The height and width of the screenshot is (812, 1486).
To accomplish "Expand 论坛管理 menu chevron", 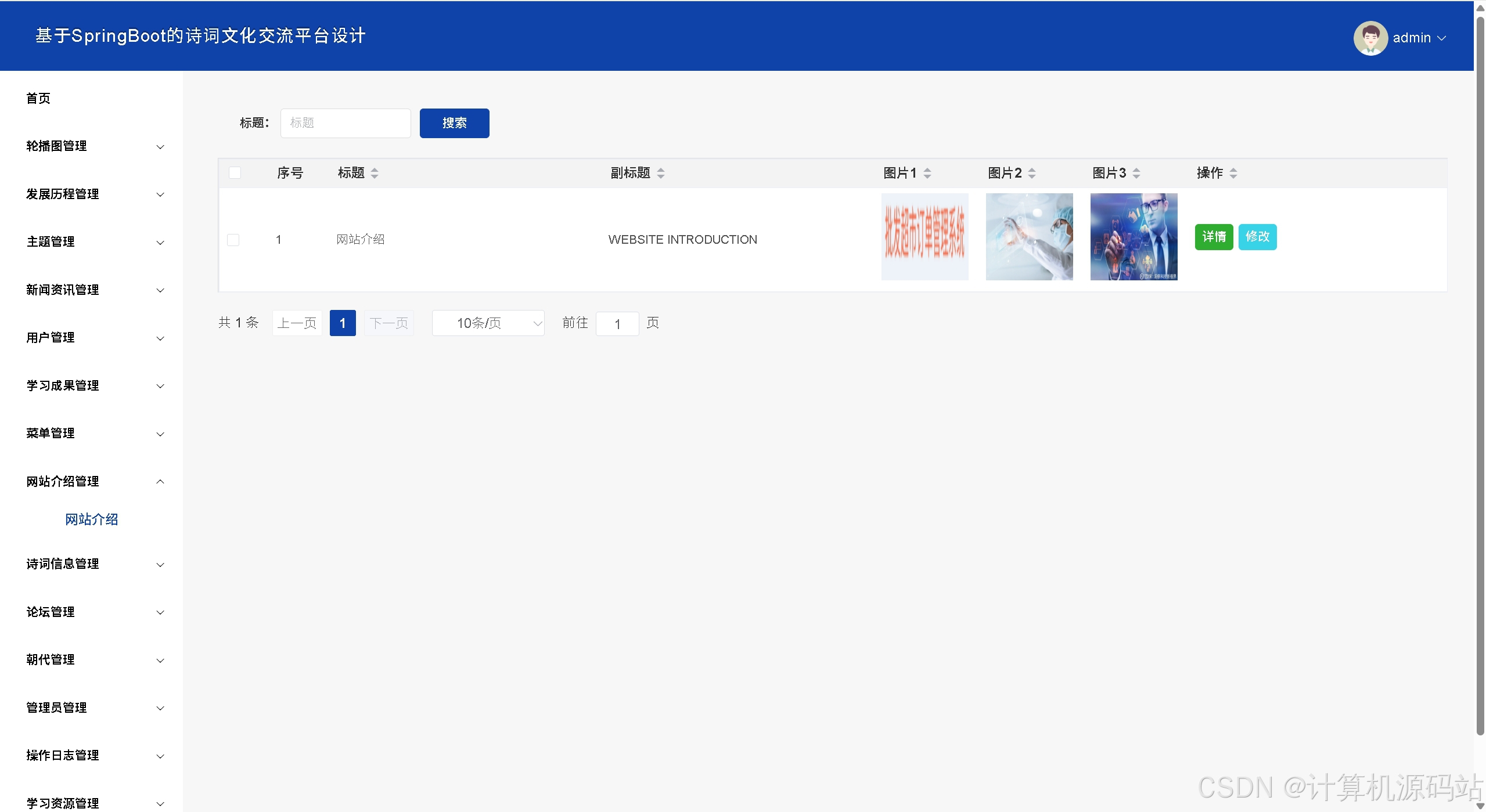I will (x=160, y=612).
